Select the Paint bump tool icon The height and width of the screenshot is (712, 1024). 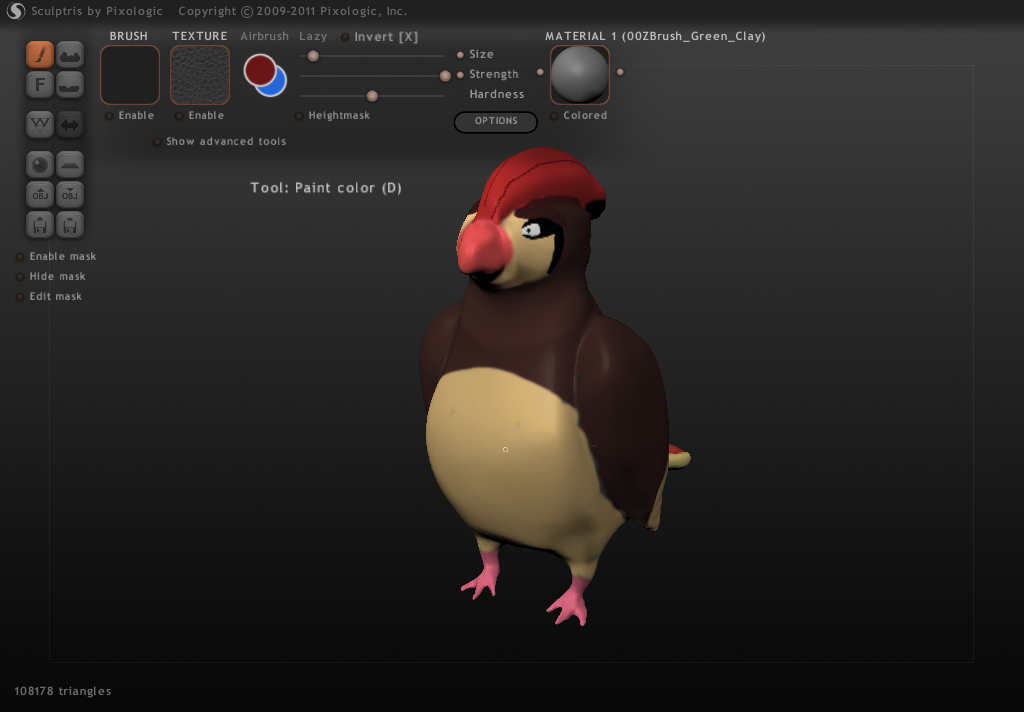pos(70,55)
